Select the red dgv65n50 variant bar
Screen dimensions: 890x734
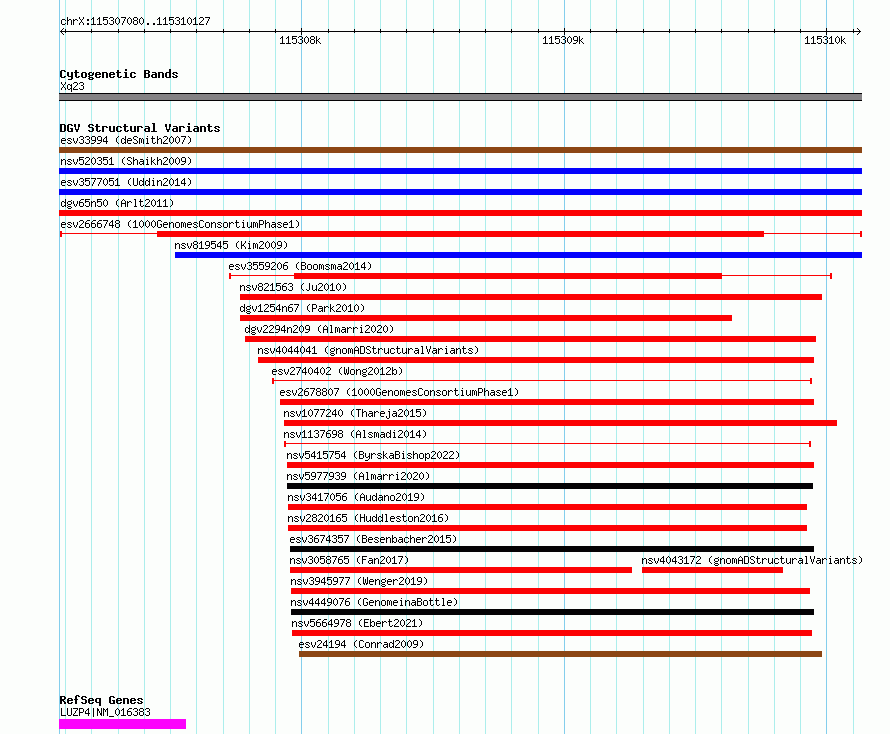[460, 213]
